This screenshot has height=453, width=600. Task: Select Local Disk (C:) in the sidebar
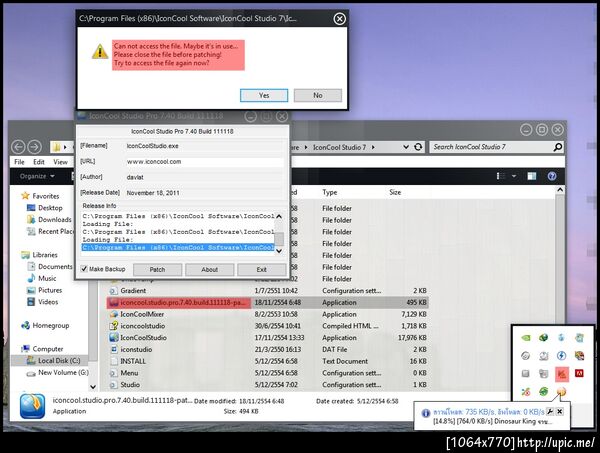53,361
